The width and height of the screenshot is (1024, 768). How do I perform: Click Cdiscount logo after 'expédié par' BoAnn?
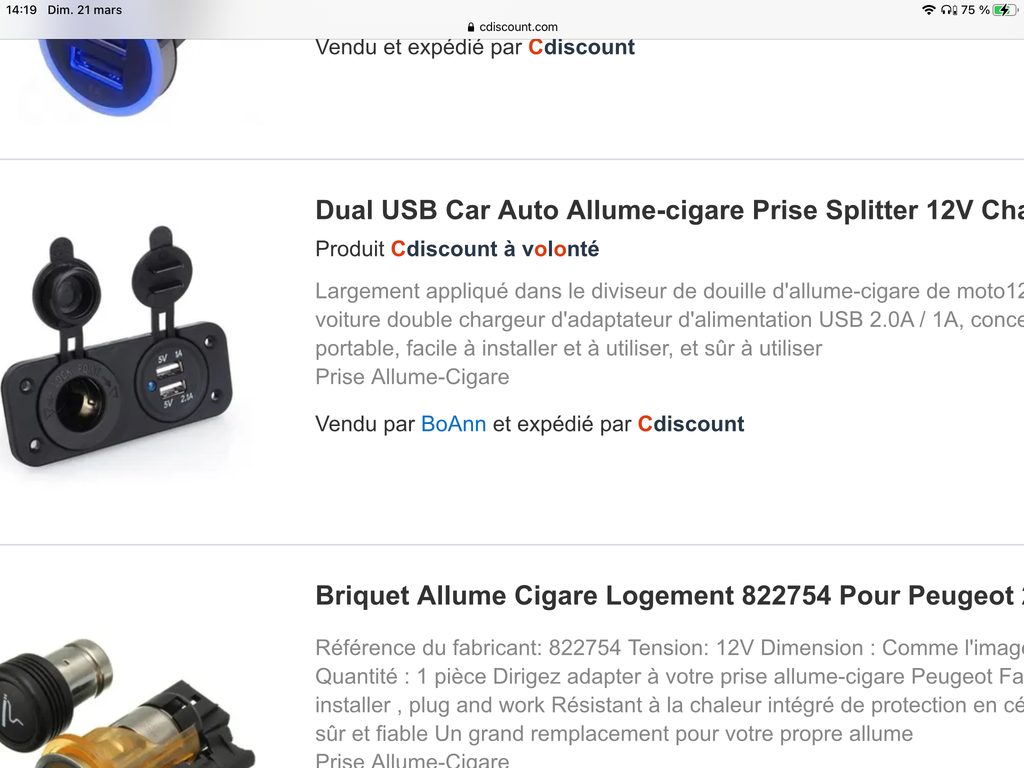[x=691, y=424]
